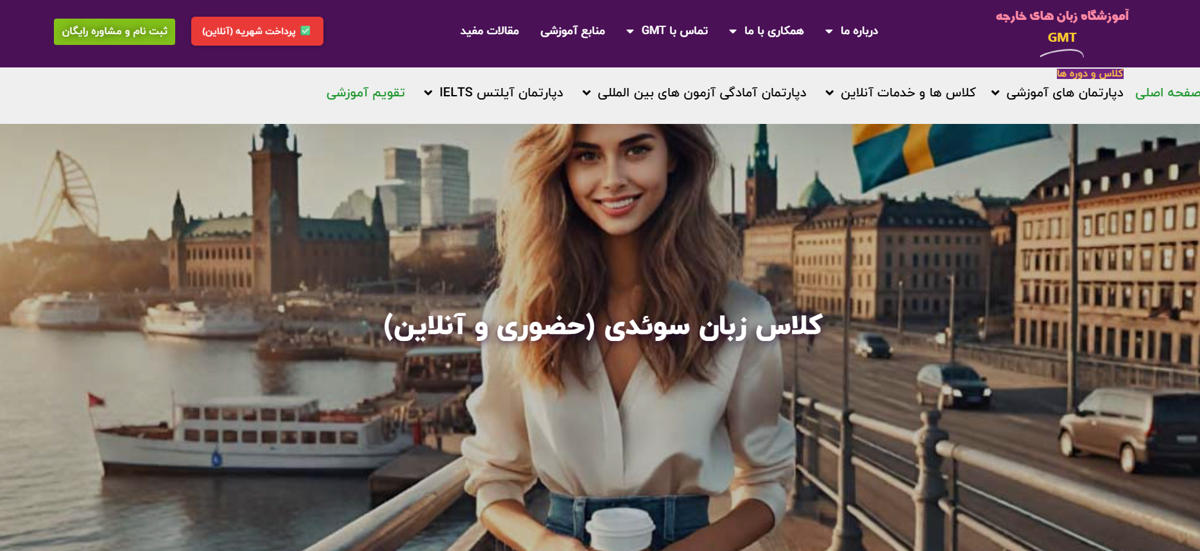This screenshot has height=551, width=1200.
Task: Open the دپارتمان های آموزشی submenu arrow
Action: pos(995,93)
